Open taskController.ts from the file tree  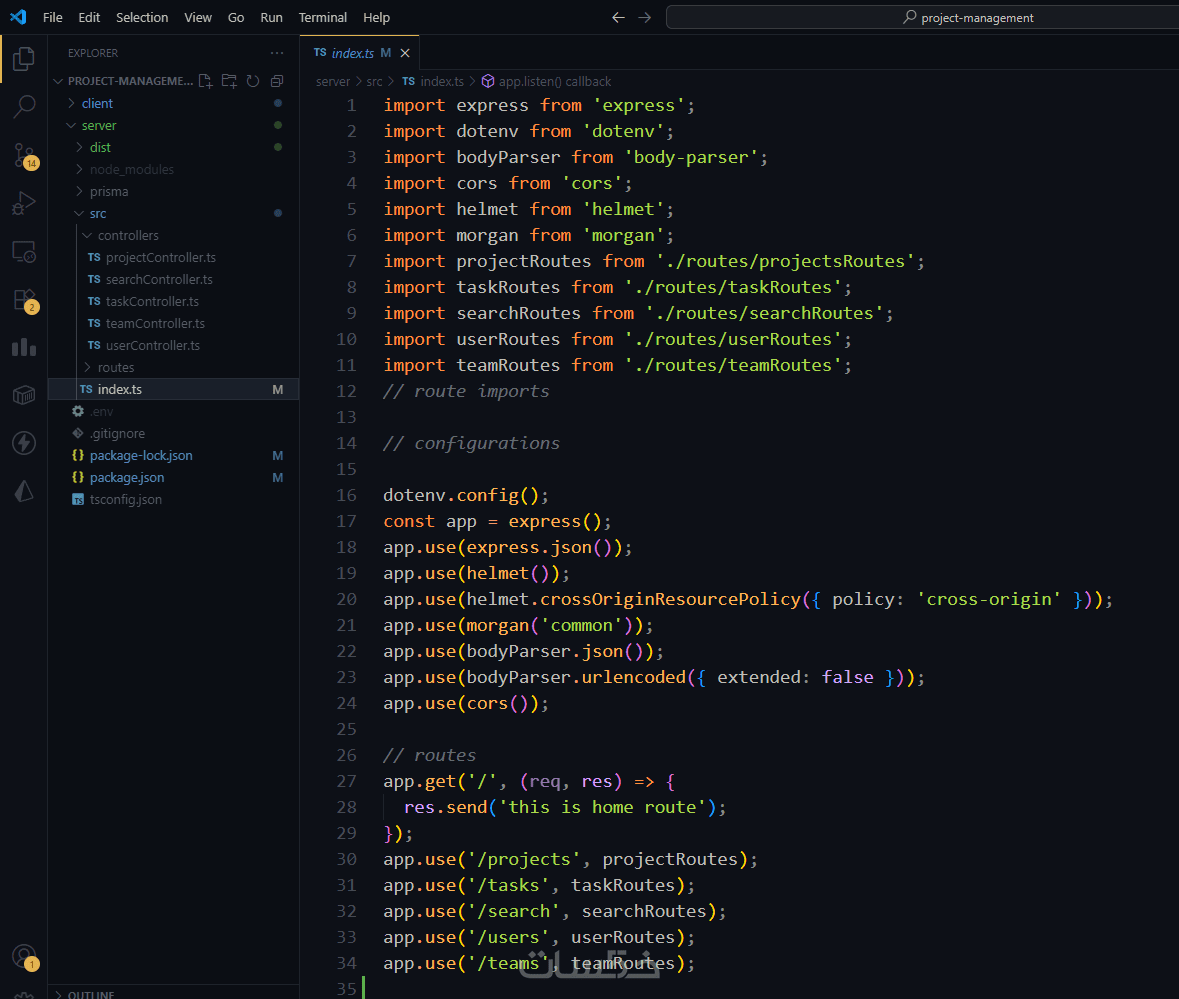tap(152, 301)
